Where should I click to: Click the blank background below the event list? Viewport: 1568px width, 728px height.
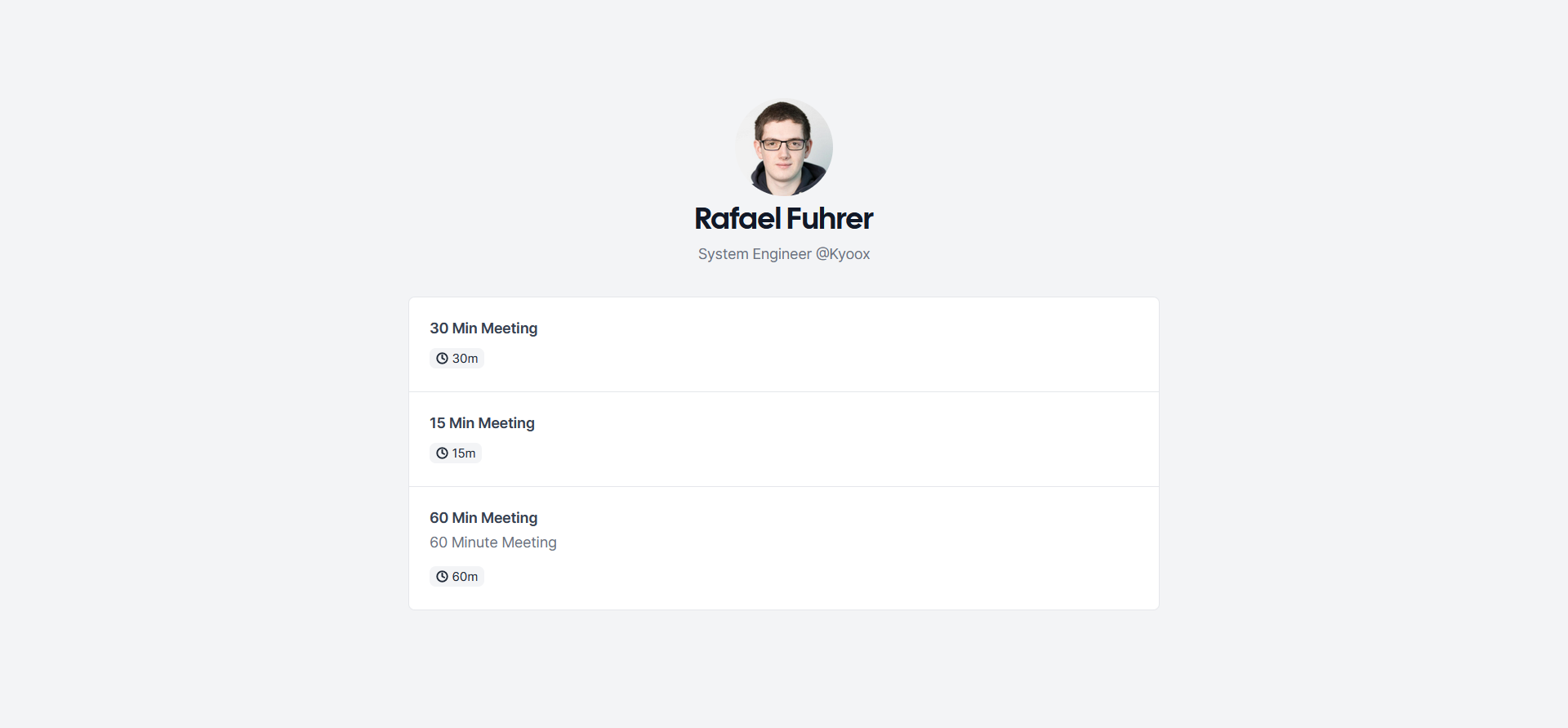[x=784, y=670]
